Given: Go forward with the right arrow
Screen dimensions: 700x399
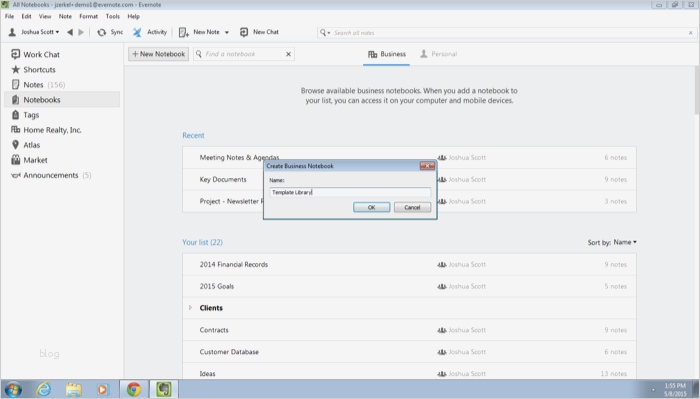Looking at the screenshot, I should [x=81, y=32].
